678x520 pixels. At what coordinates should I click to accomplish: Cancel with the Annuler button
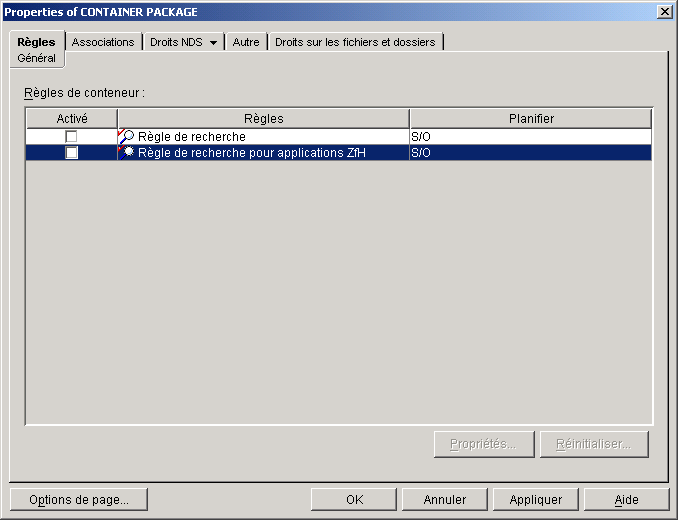(445, 500)
